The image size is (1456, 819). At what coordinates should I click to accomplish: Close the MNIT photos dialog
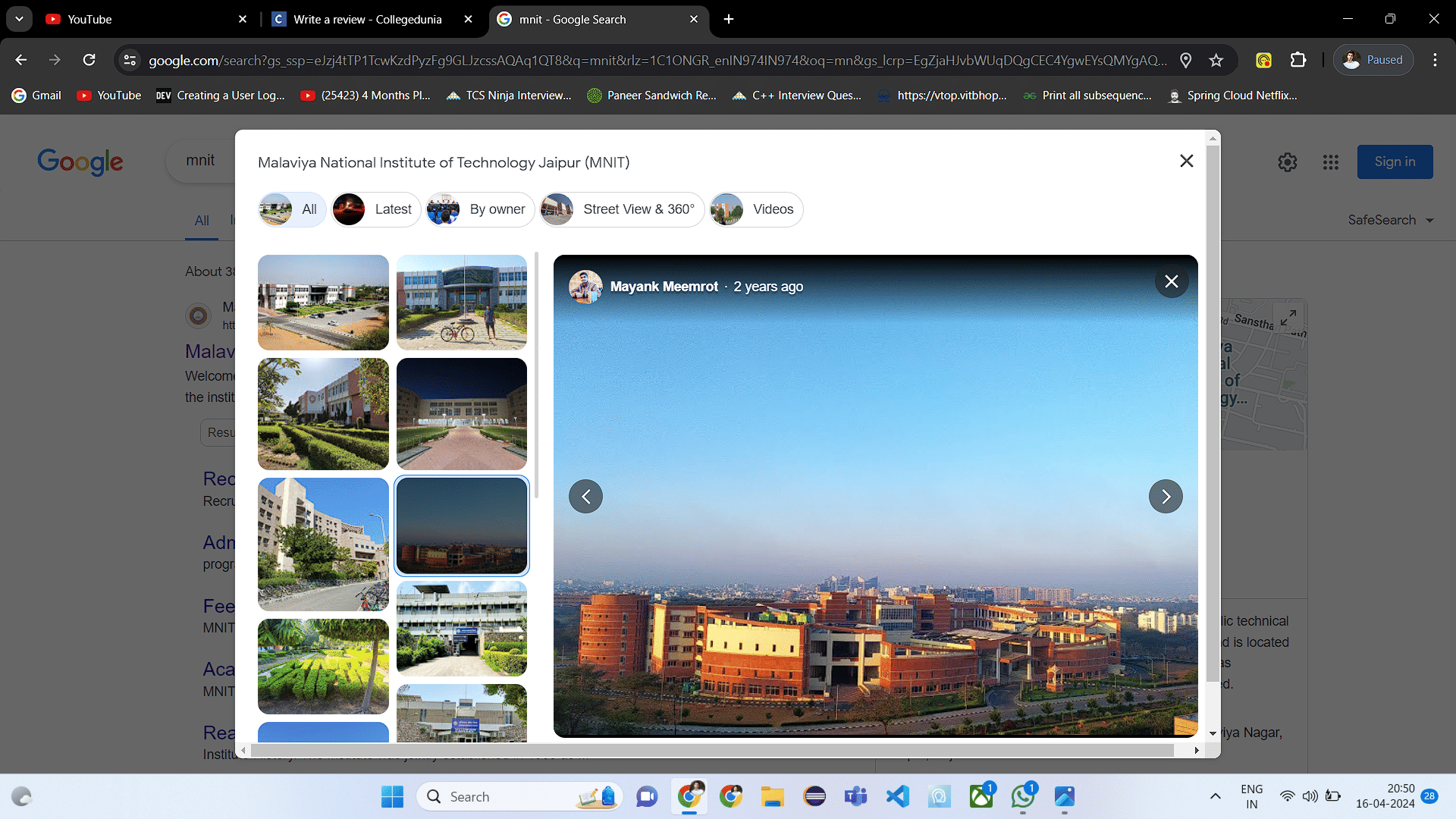pyautogui.click(x=1186, y=161)
